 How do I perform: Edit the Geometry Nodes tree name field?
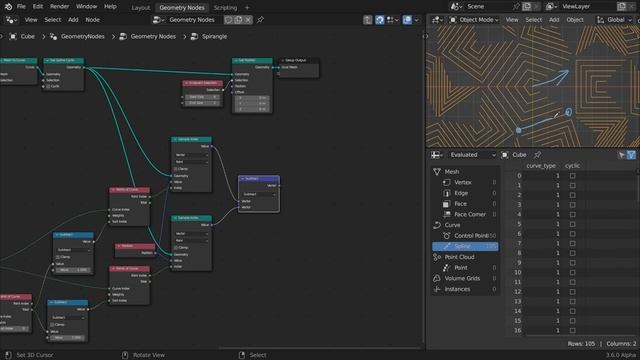pos(192,20)
